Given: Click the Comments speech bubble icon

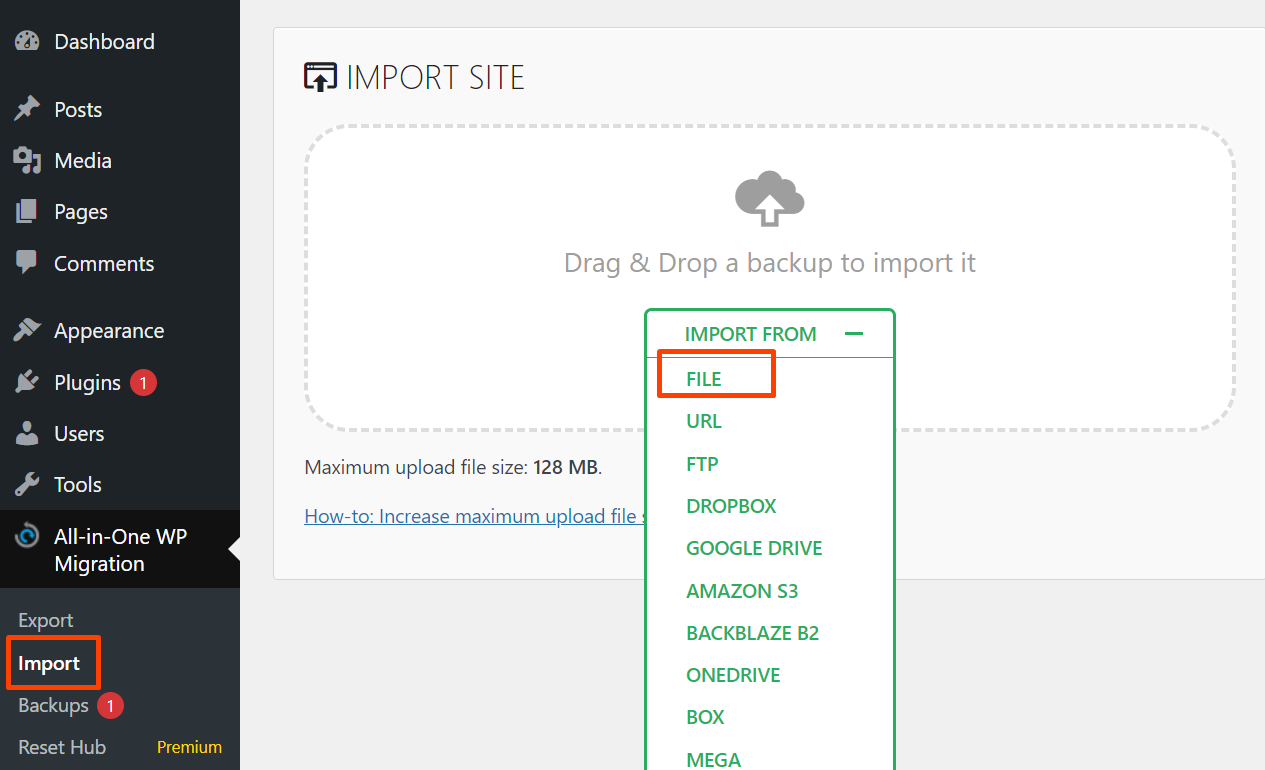Looking at the screenshot, I should click(27, 263).
